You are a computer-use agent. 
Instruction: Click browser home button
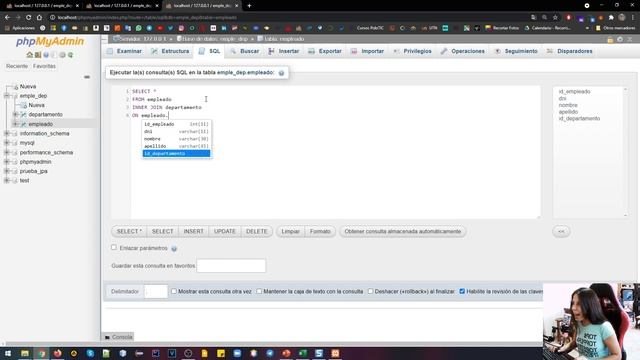pyautogui.click(x=39, y=18)
